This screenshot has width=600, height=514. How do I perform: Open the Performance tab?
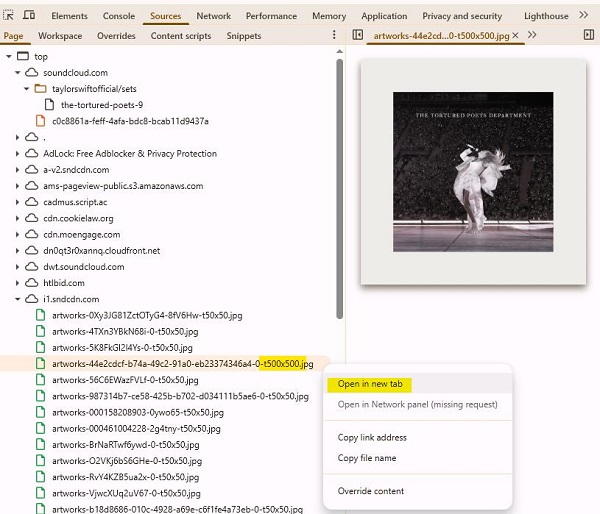tap(271, 16)
